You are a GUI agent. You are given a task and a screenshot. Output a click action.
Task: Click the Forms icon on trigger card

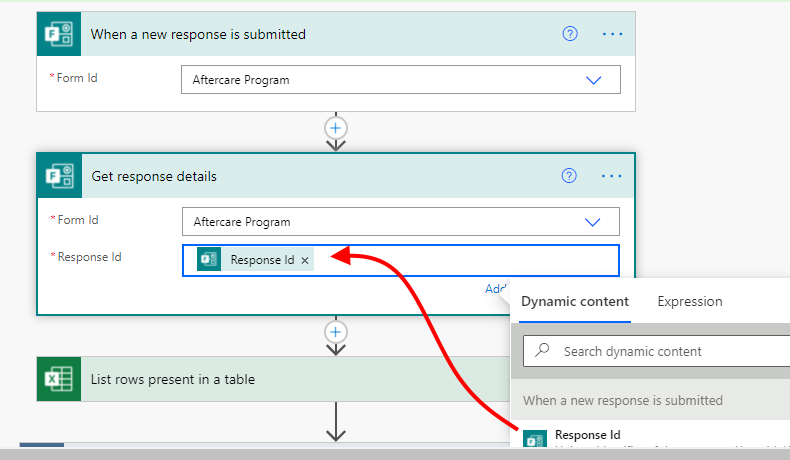pos(59,34)
